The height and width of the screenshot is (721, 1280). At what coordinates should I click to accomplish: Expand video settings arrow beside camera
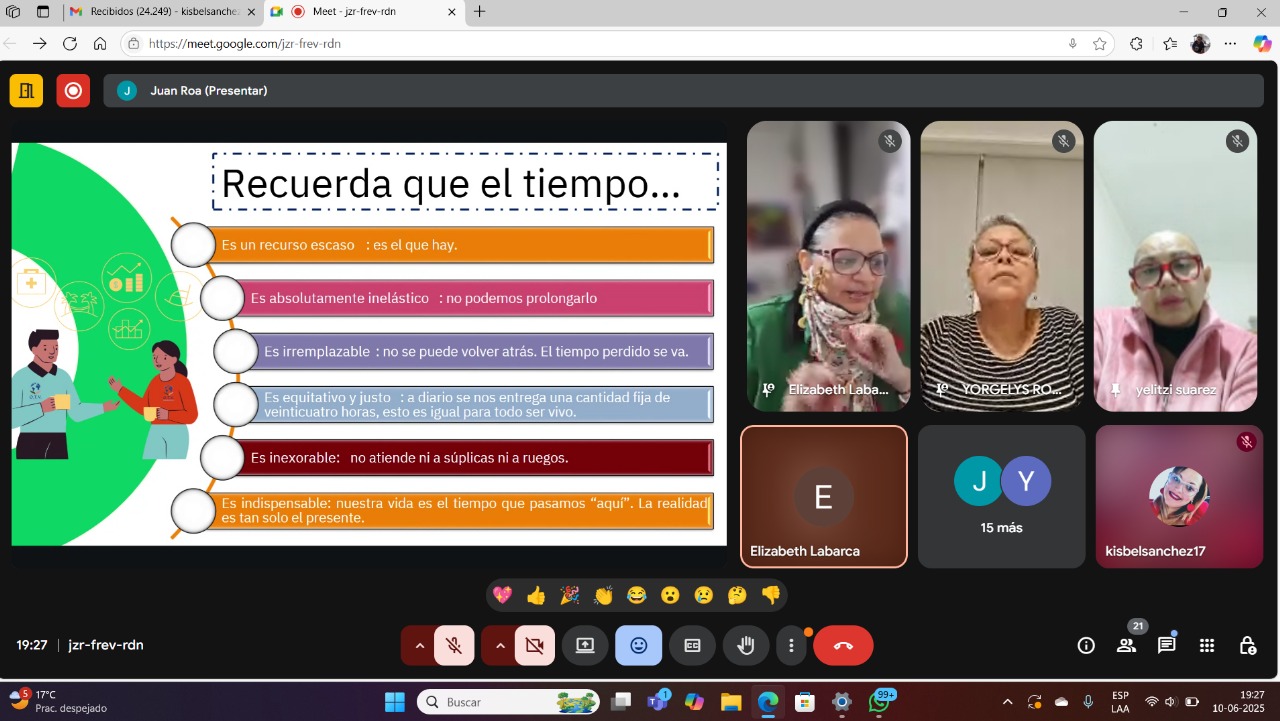click(x=500, y=646)
